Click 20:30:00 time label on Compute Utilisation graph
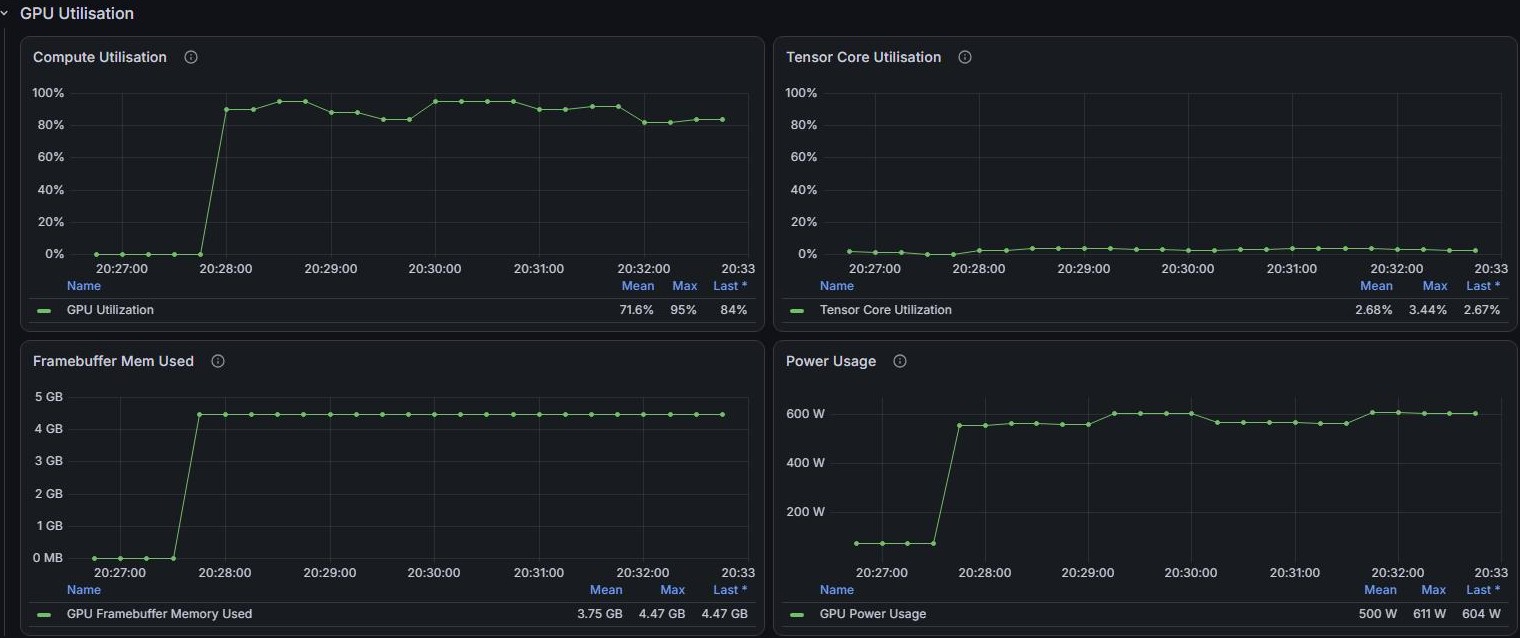The height and width of the screenshot is (638, 1520). coord(435,269)
